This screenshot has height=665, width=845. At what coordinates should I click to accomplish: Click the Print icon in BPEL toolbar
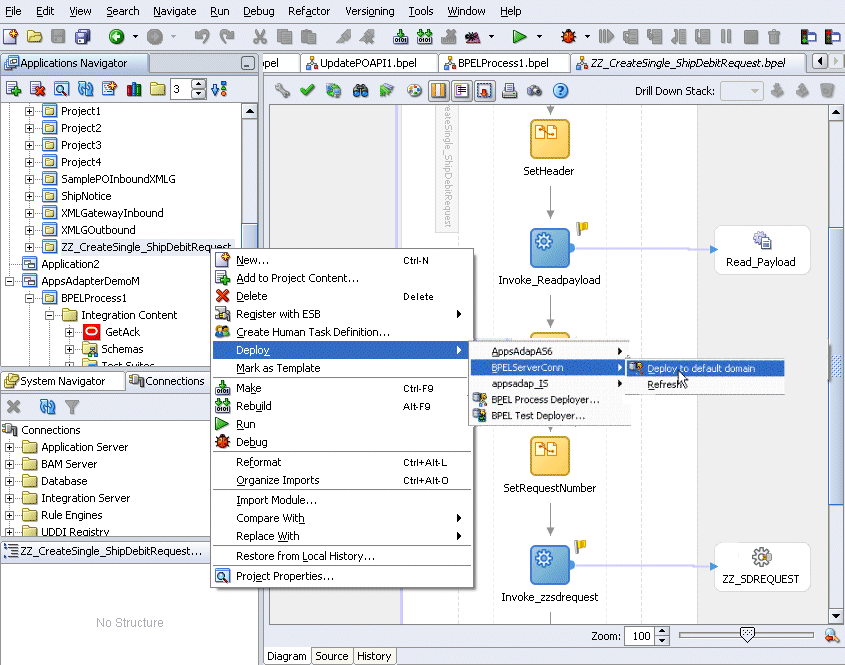point(509,91)
